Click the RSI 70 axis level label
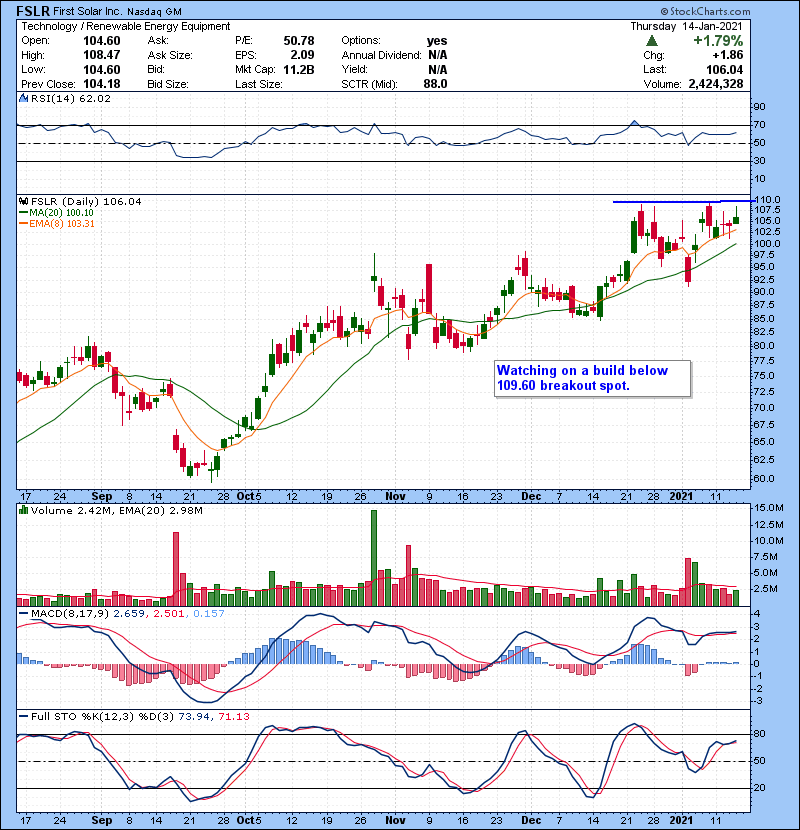 pos(759,125)
